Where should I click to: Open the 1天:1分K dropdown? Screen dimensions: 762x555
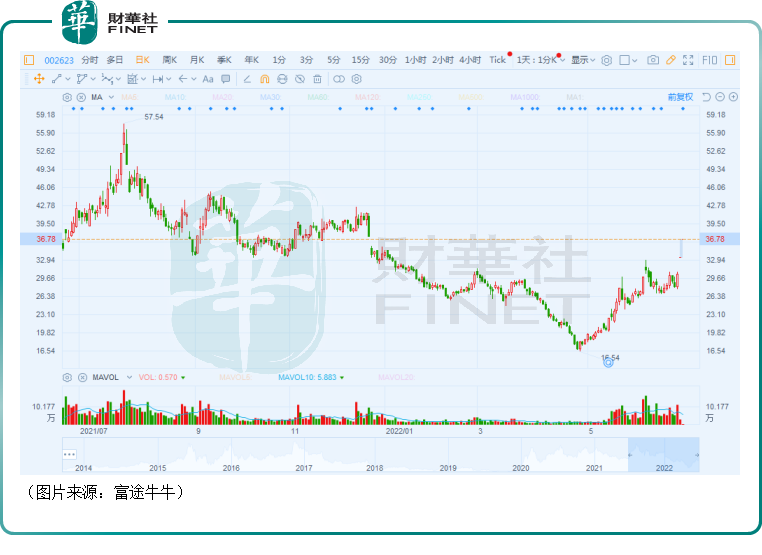point(540,60)
